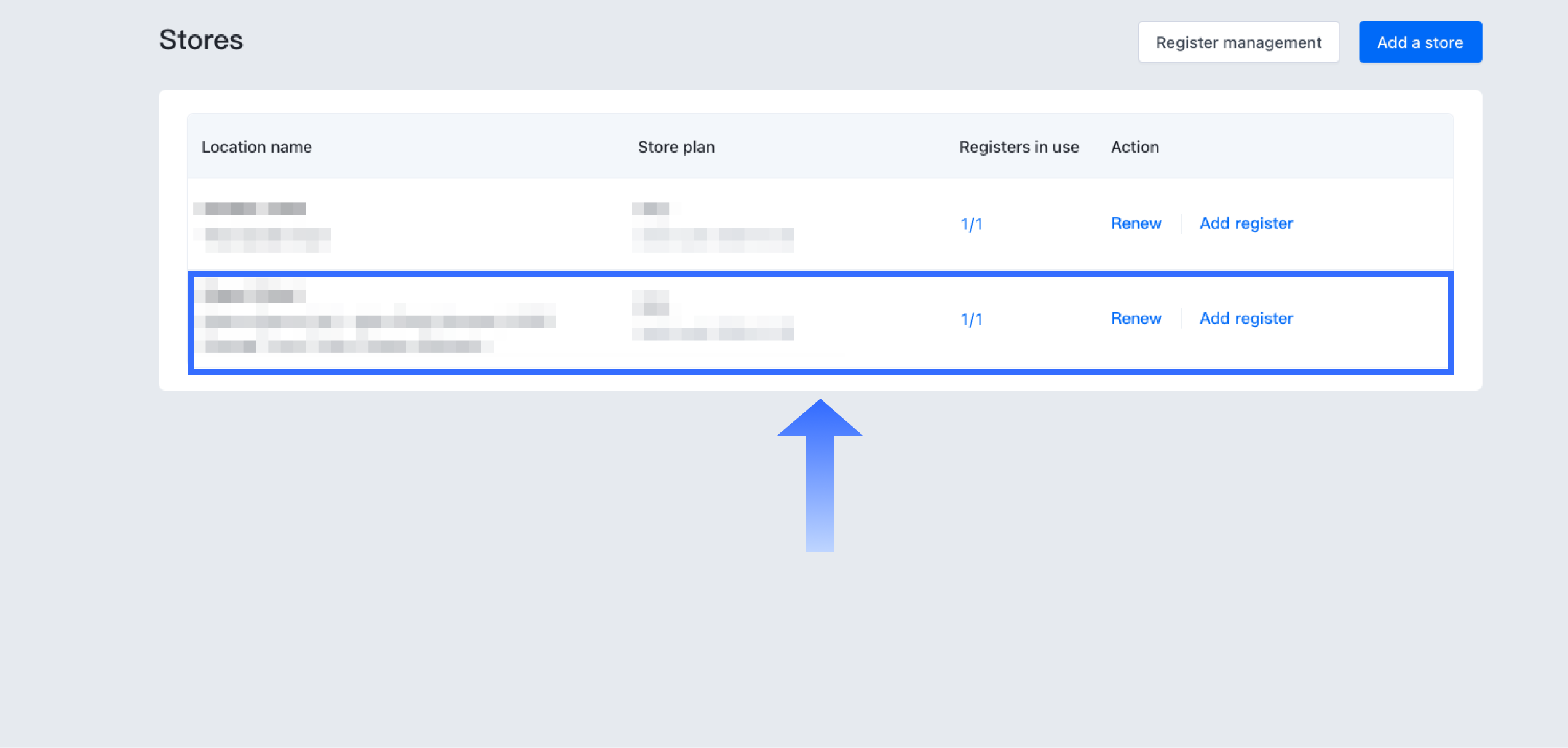
Task: Add register to the highlighted store
Action: 1246,318
